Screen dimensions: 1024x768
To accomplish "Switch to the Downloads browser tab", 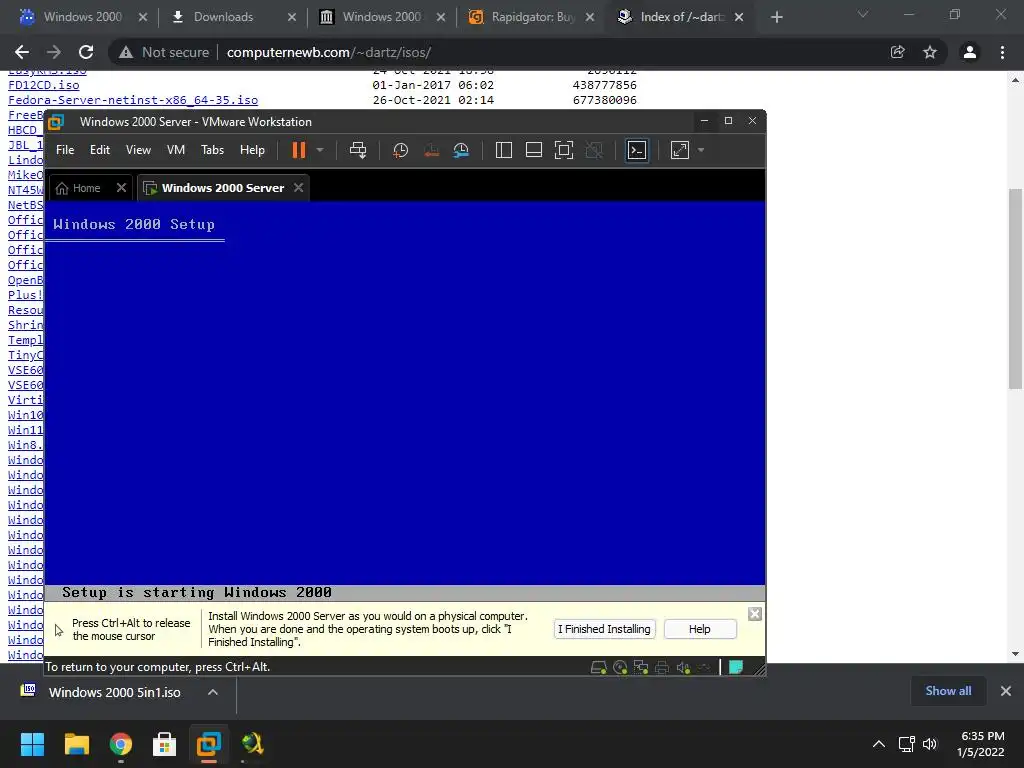I will coord(223,17).
